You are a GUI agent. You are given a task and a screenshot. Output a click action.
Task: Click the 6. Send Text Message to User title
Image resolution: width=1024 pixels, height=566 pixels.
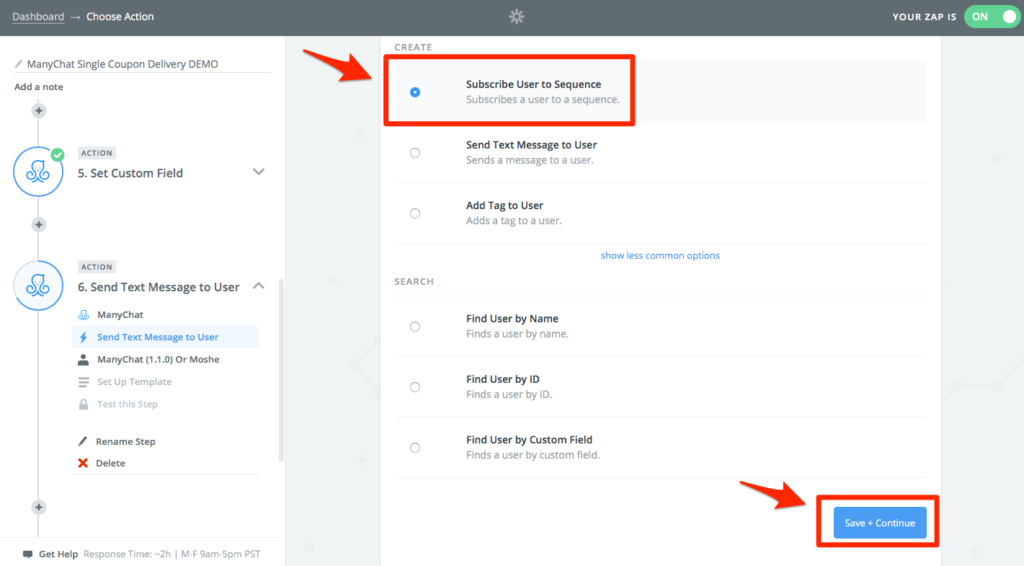point(159,287)
